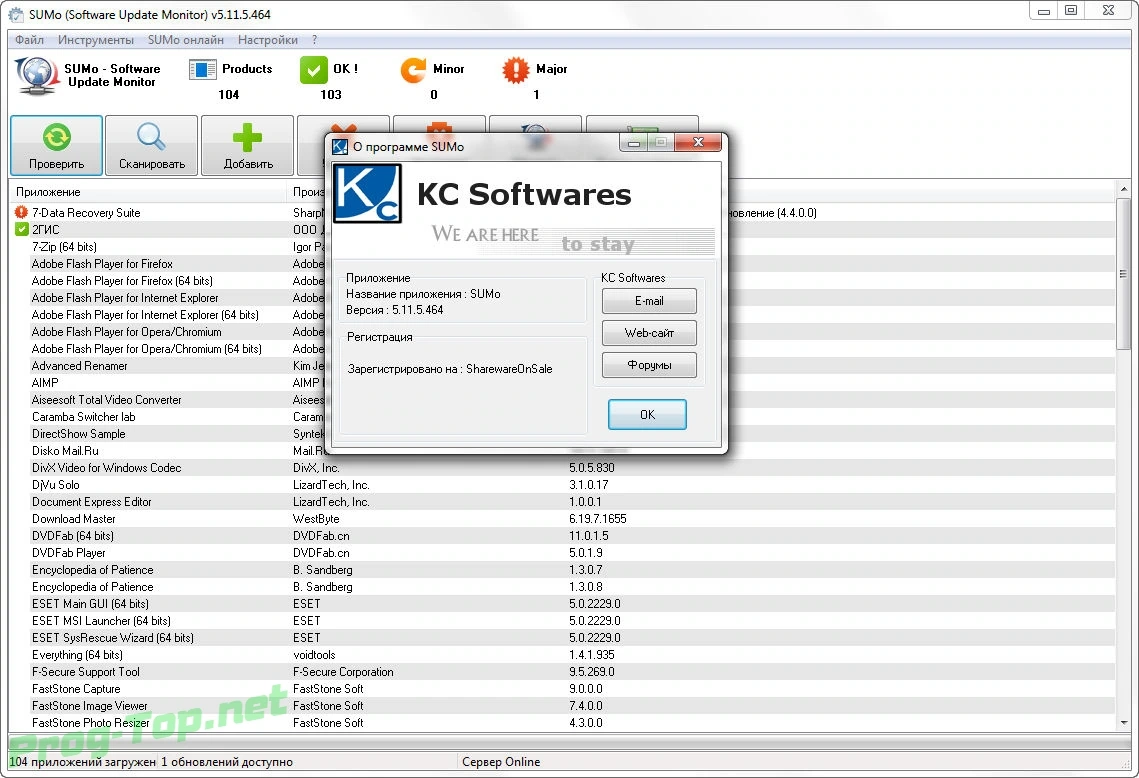Click the E-mail button in about dialog
1139x778 pixels.
click(x=649, y=301)
